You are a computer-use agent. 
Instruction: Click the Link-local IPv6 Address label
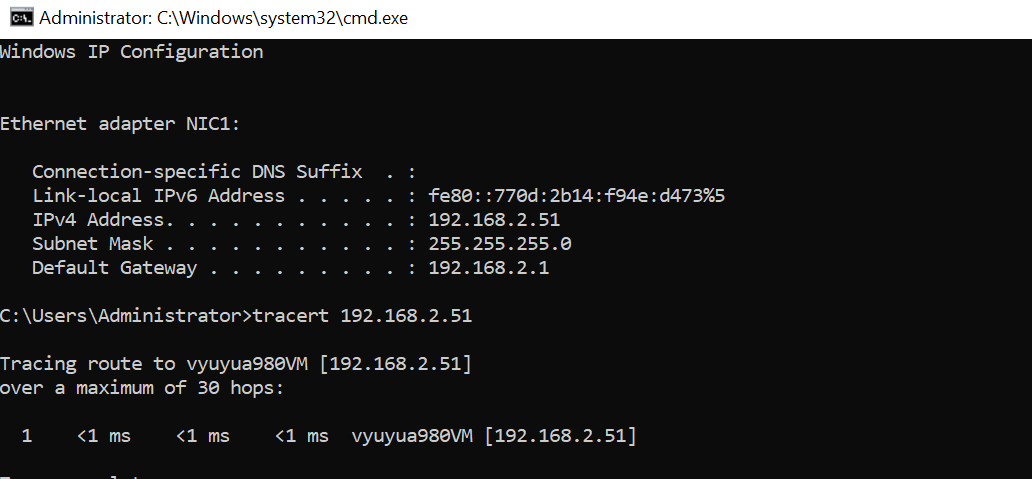tap(159, 196)
